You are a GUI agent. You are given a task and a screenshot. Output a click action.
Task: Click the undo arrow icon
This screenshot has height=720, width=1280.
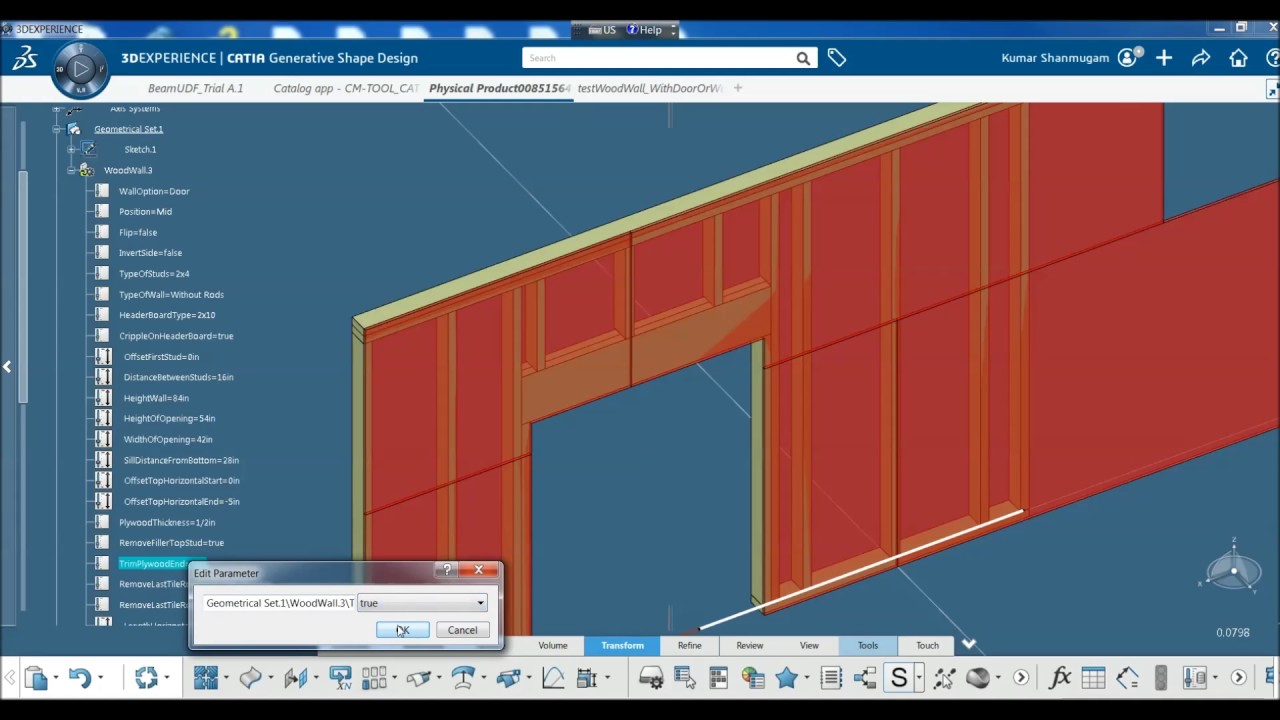tap(80, 678)
